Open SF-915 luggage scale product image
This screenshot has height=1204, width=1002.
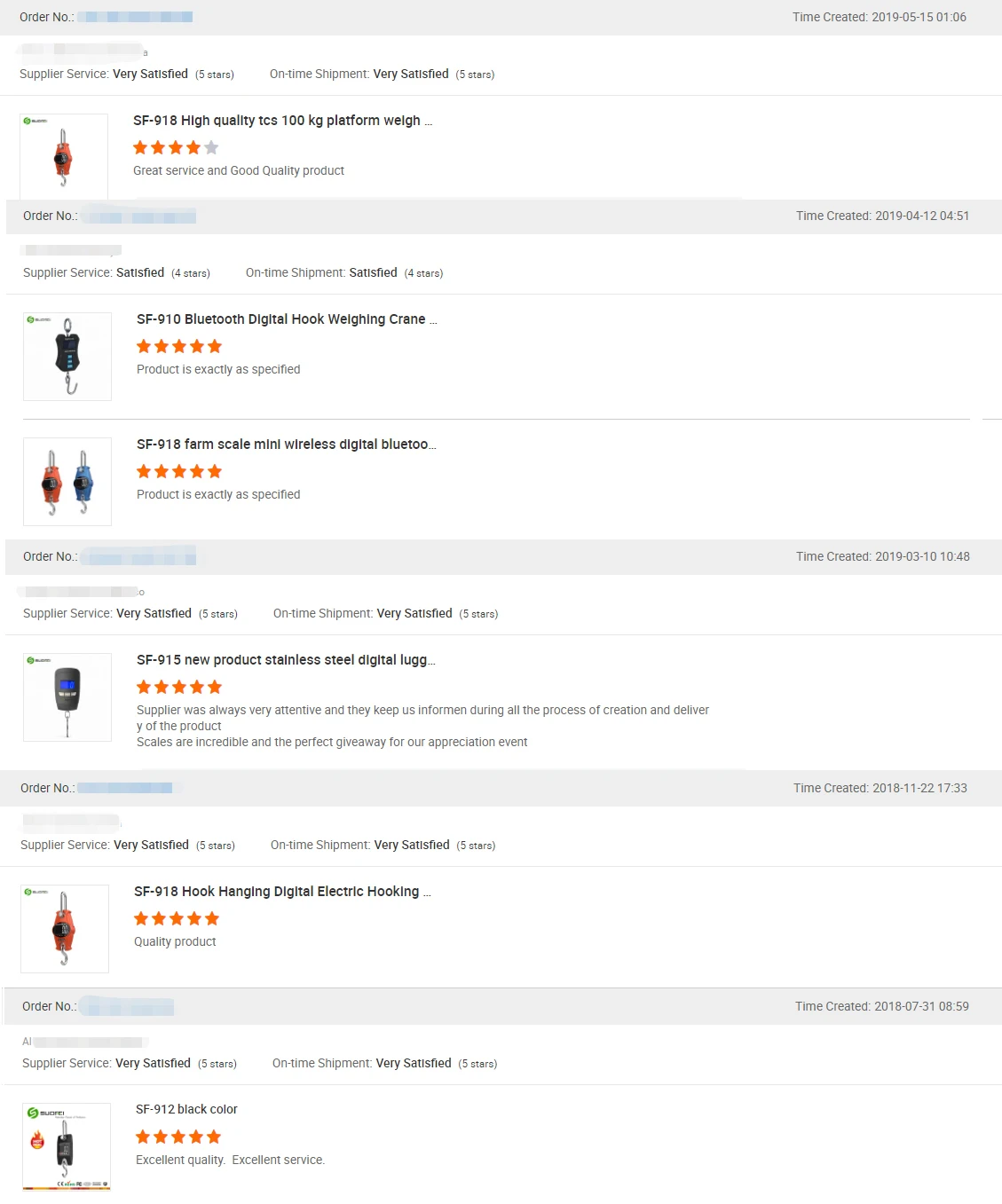pos(67,697)
